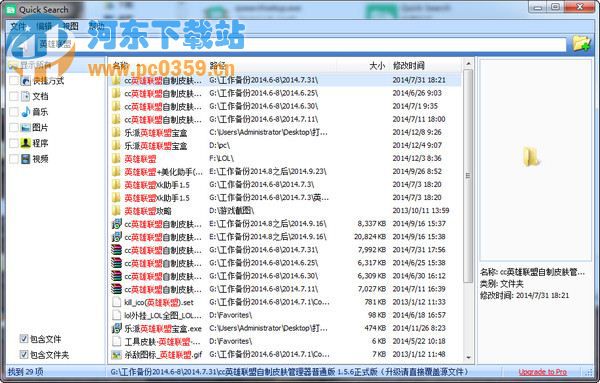Select the 工具皮肤-英雄联盟 file name
The width and height of the screenshot is (600, 383).
162,342
